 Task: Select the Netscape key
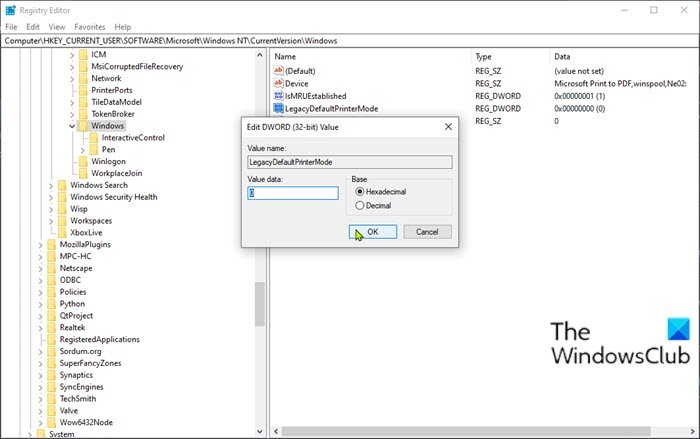(x=76, y=268)
